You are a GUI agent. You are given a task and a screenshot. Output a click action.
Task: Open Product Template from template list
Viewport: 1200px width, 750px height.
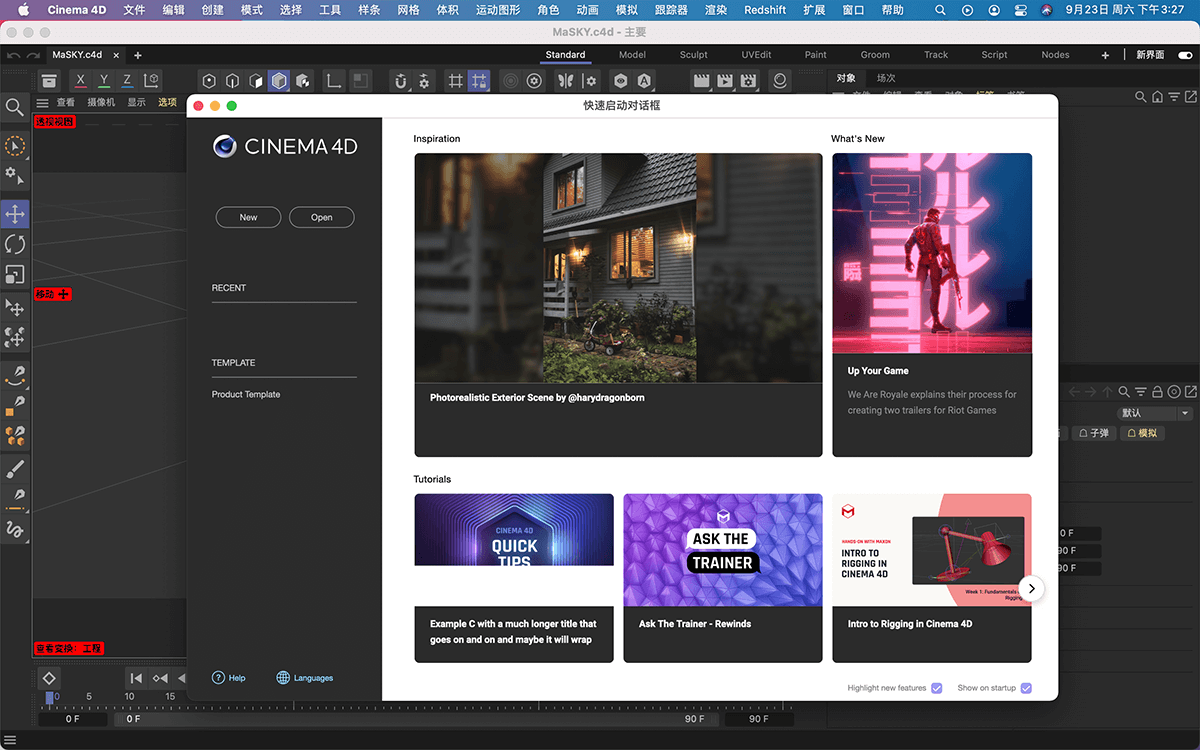coord(246,394)
